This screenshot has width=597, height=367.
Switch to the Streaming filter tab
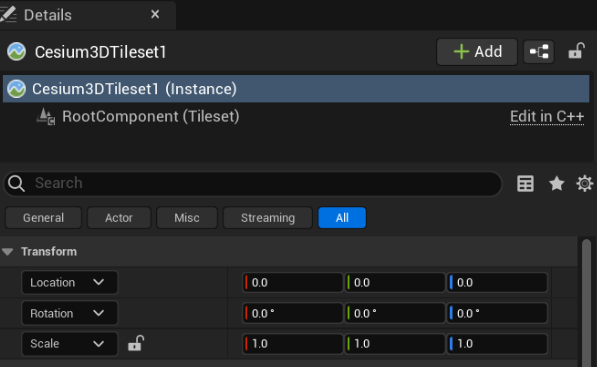point(268,218)
